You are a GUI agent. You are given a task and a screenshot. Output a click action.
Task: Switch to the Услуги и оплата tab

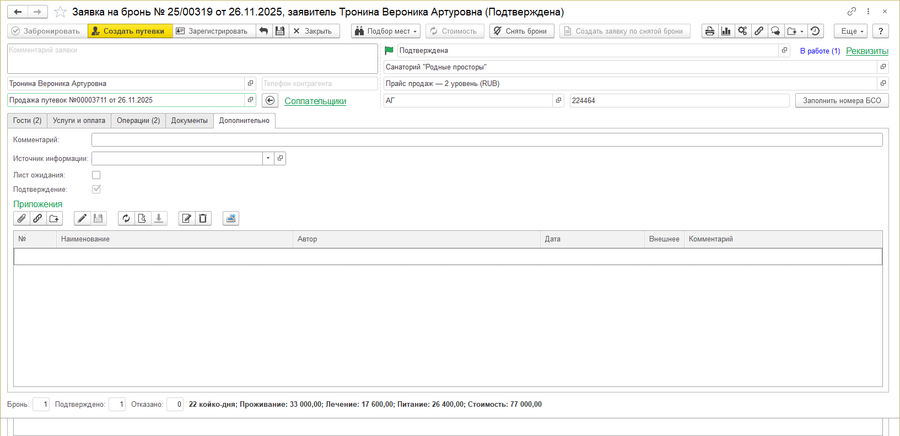[79, 120]
